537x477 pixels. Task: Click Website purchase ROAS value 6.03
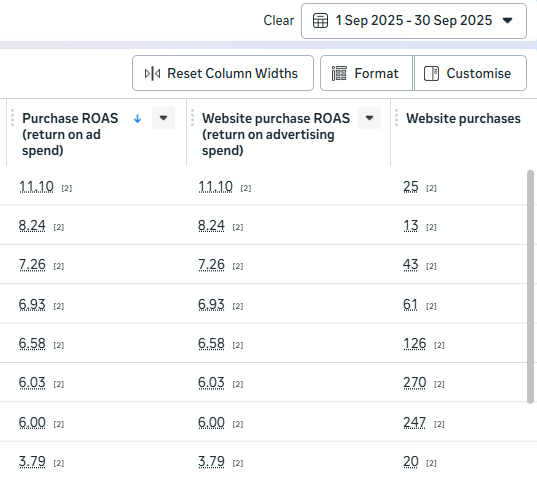click(211, 382)
